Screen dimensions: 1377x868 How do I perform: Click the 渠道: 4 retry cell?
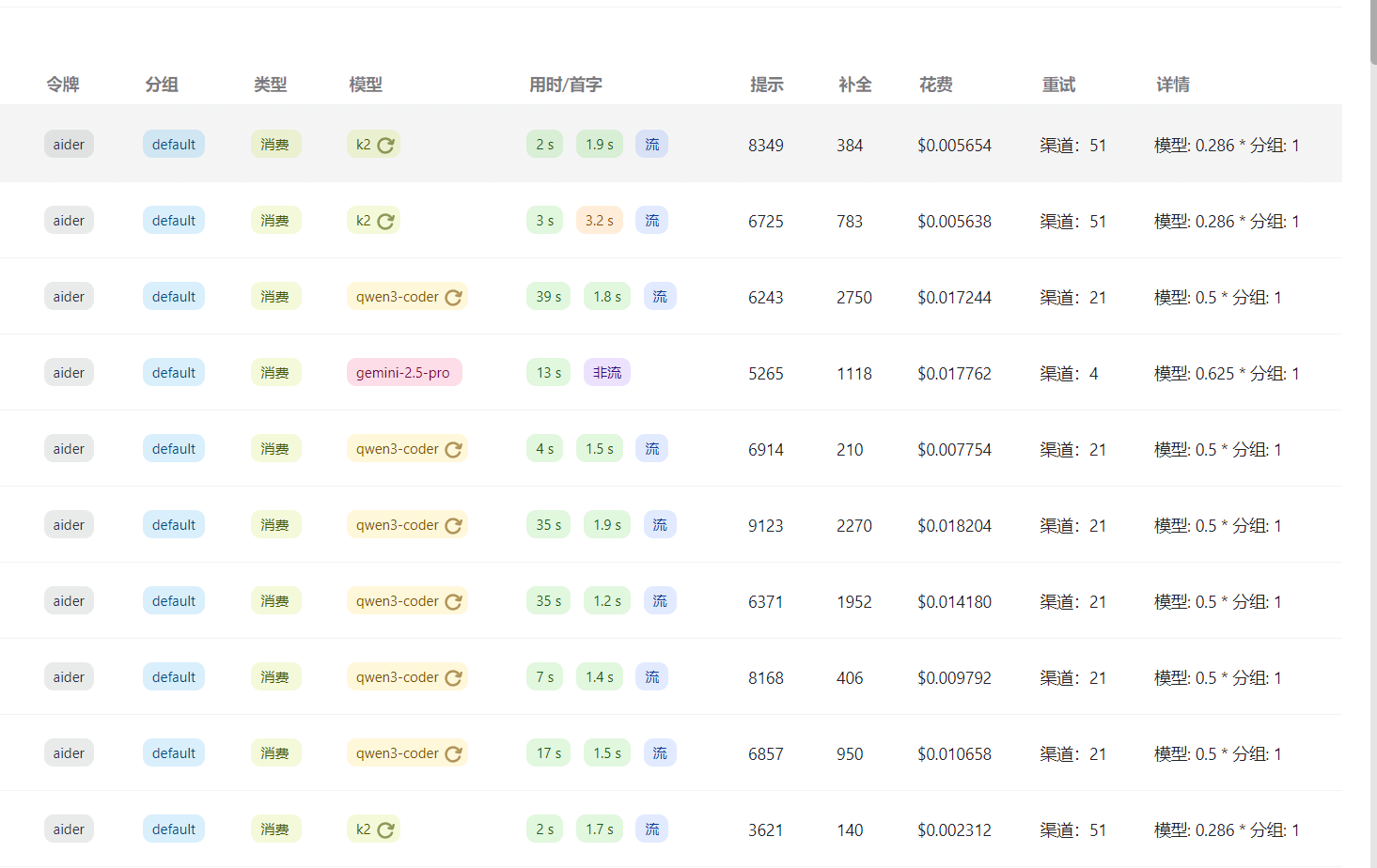(1069, 374)
